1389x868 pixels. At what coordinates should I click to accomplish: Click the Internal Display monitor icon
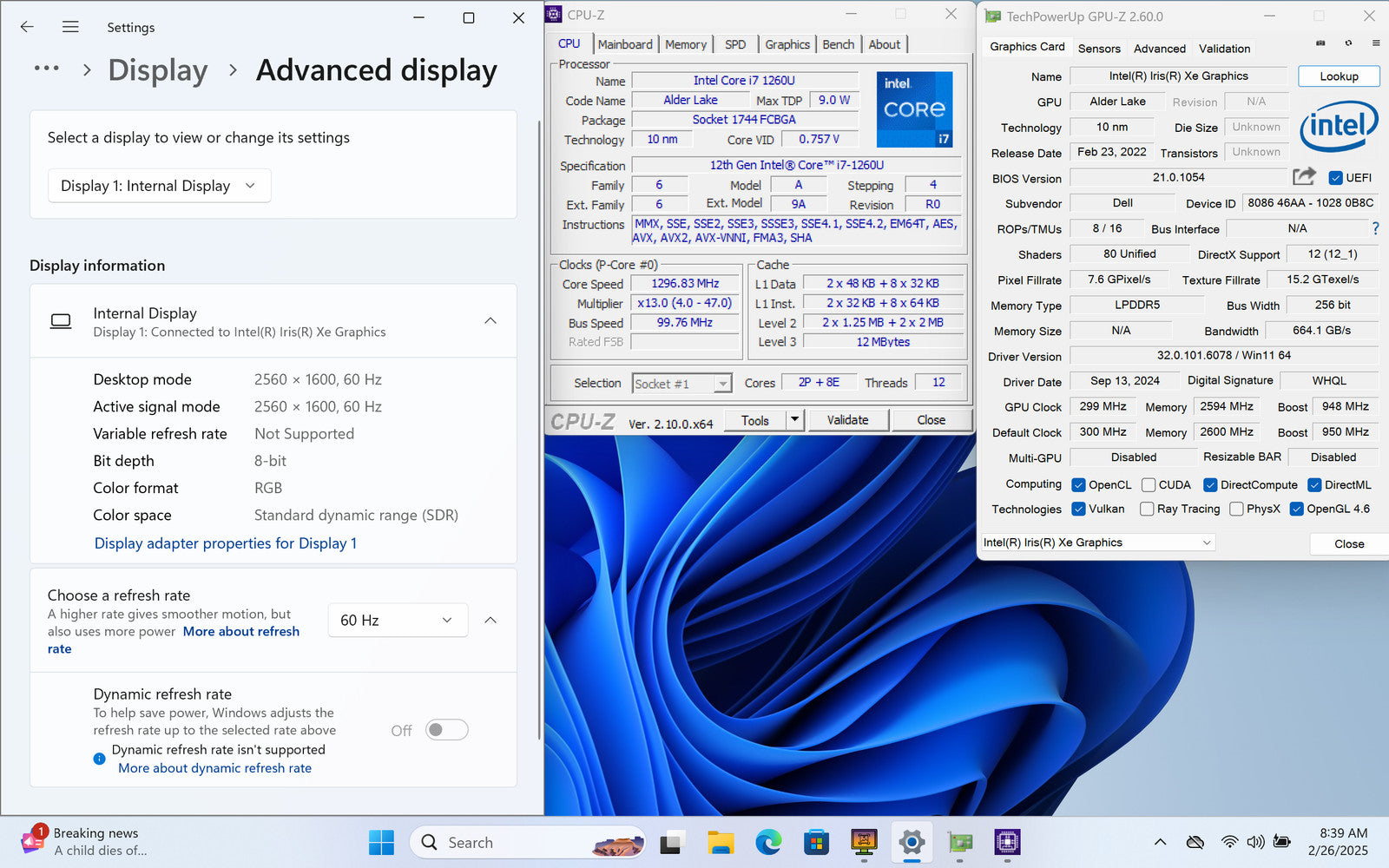click(61, 321)
